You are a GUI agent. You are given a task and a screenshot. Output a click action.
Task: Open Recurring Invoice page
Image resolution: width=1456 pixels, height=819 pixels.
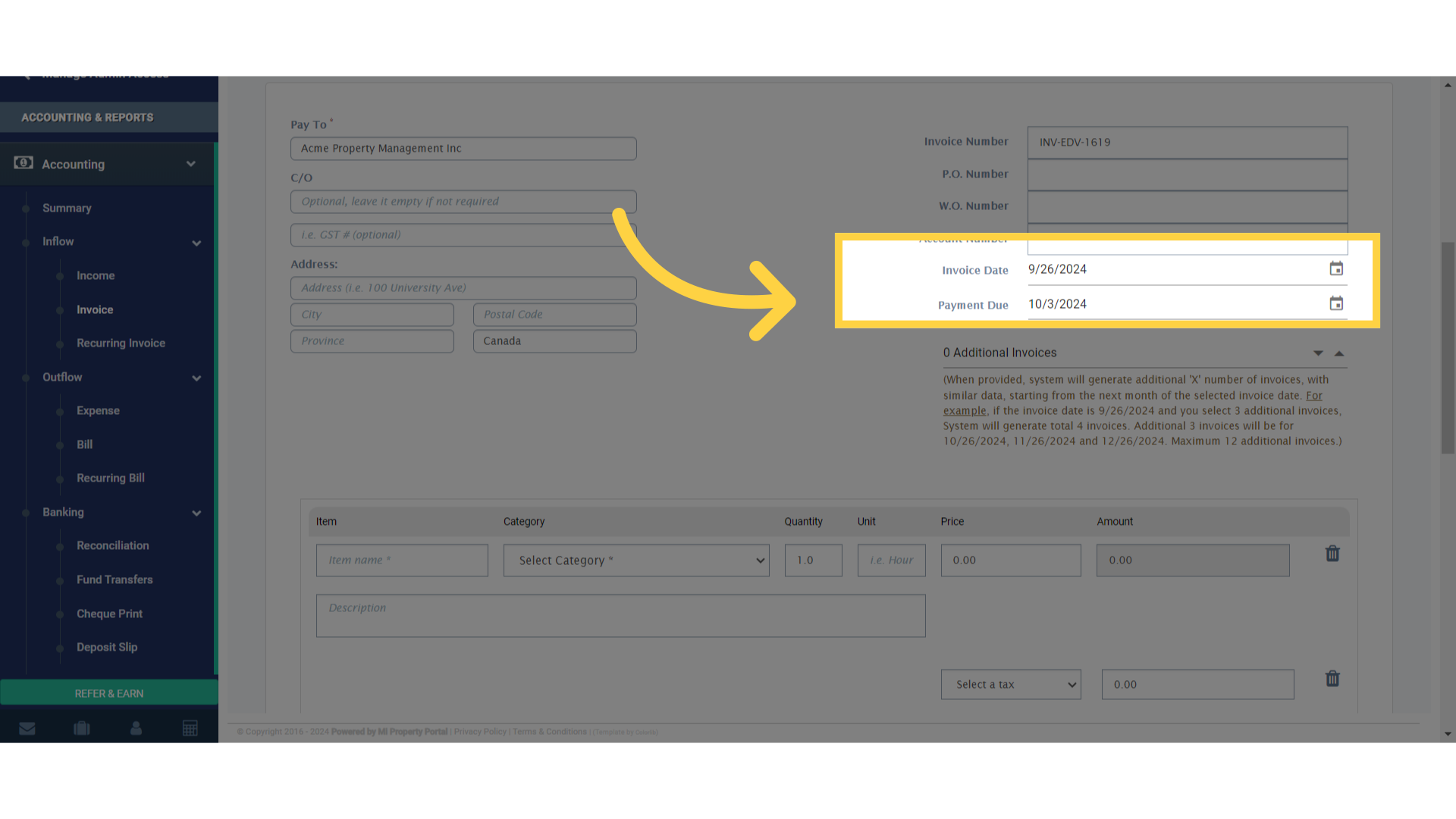[121, 344]
